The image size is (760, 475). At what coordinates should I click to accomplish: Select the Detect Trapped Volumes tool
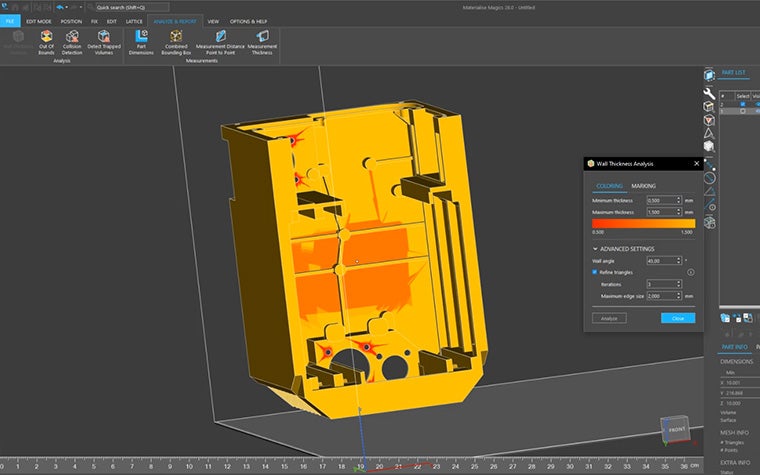[103, 38]
